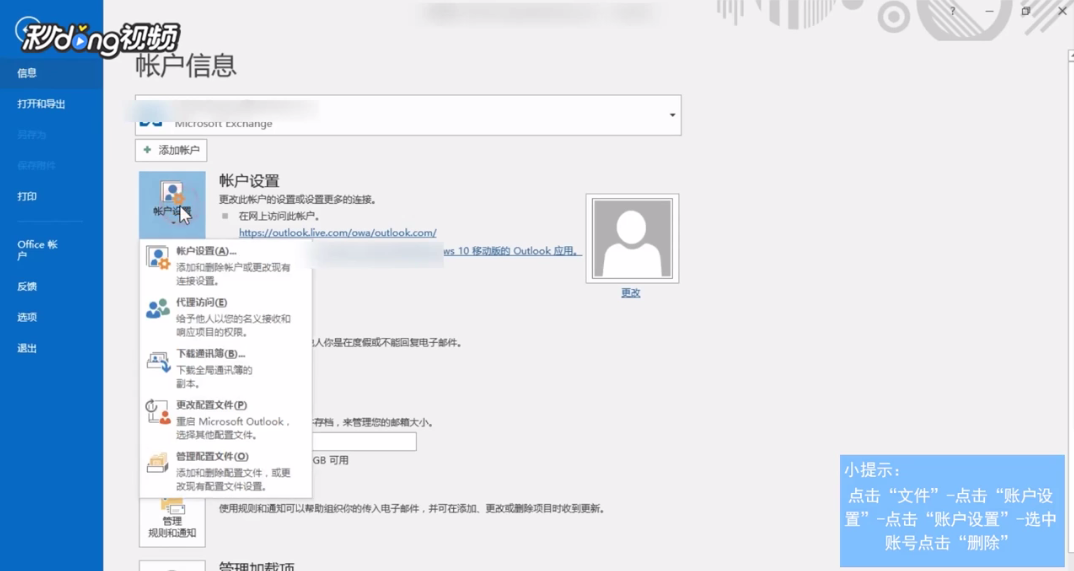Screen dimensions: 1074x571
Task: Select 下载通讯簿(B)... menu entry
Action: 225,368
